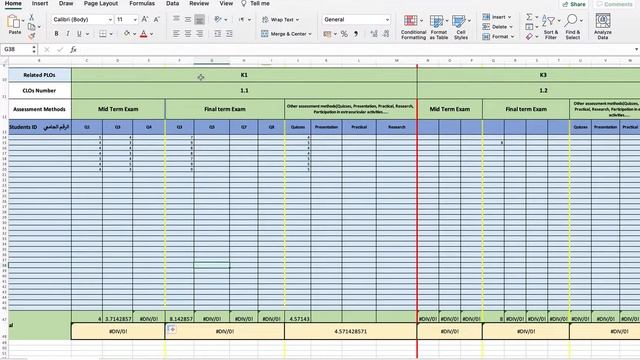This screenshot has width=640, height=360.
Task: Toggle bottom vertical alignment
Action: click(200, 19)
